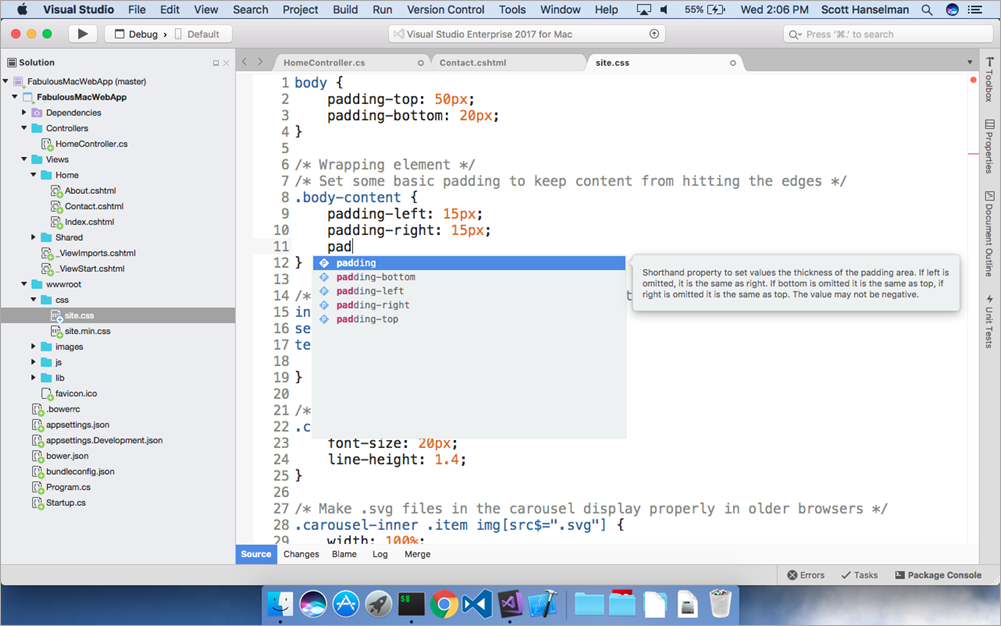This screenshot has width=1001, height=626.
Task: Open the Build menu
Action: click(345, 10)
